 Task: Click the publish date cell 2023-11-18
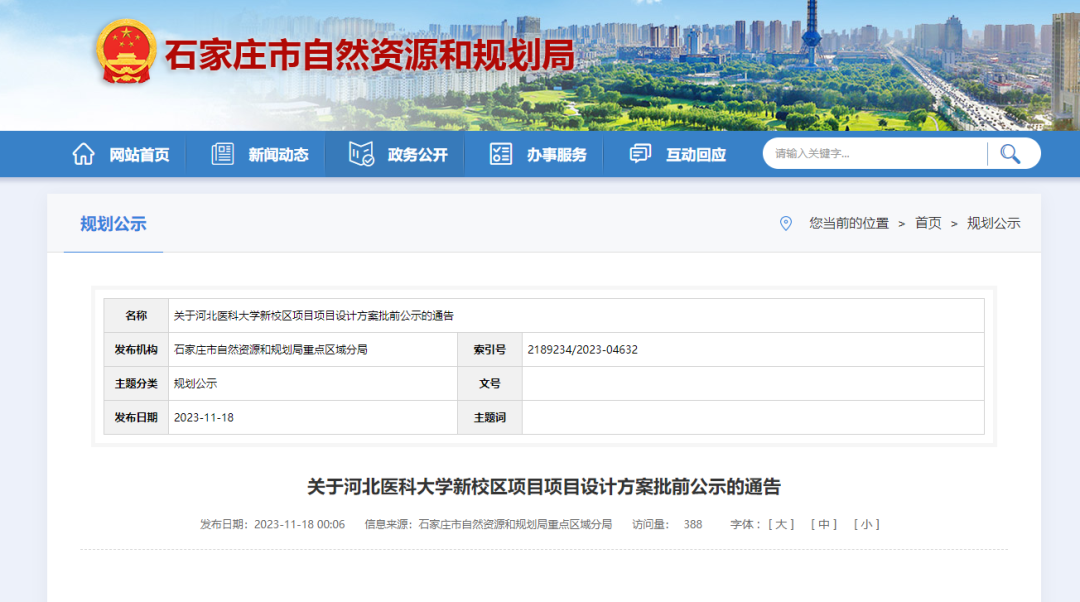[x=204, y=417]
